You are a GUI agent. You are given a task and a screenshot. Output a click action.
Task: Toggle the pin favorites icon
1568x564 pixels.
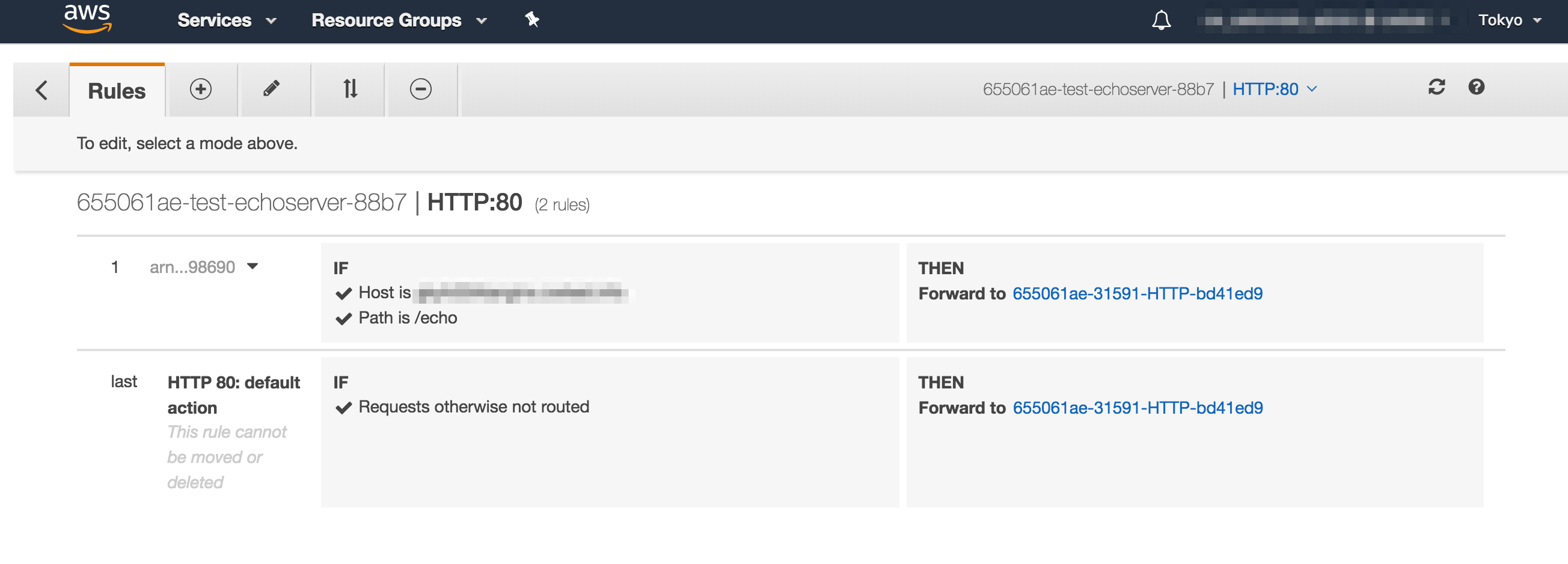coord(531,19)
